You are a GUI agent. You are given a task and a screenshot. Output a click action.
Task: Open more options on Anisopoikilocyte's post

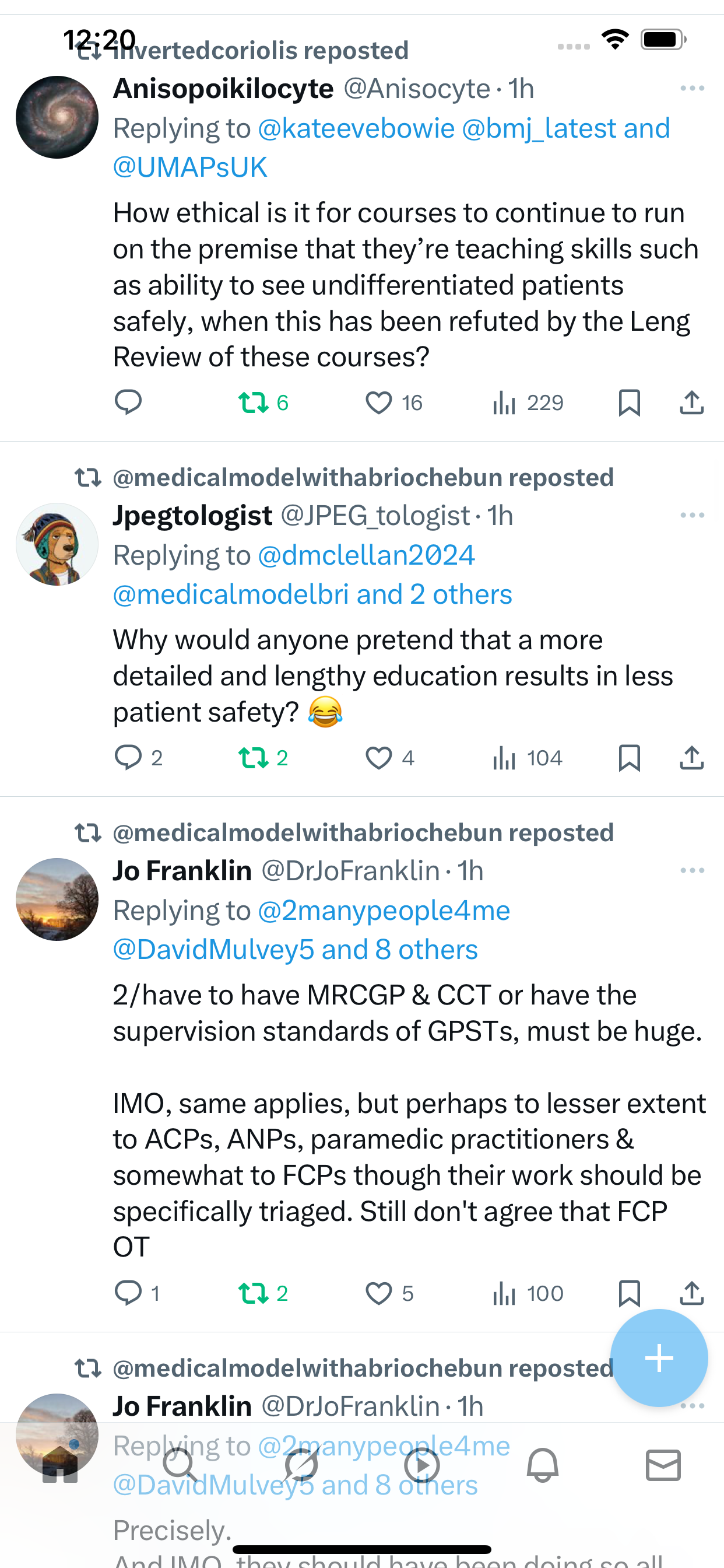click(x=692, y=89)
